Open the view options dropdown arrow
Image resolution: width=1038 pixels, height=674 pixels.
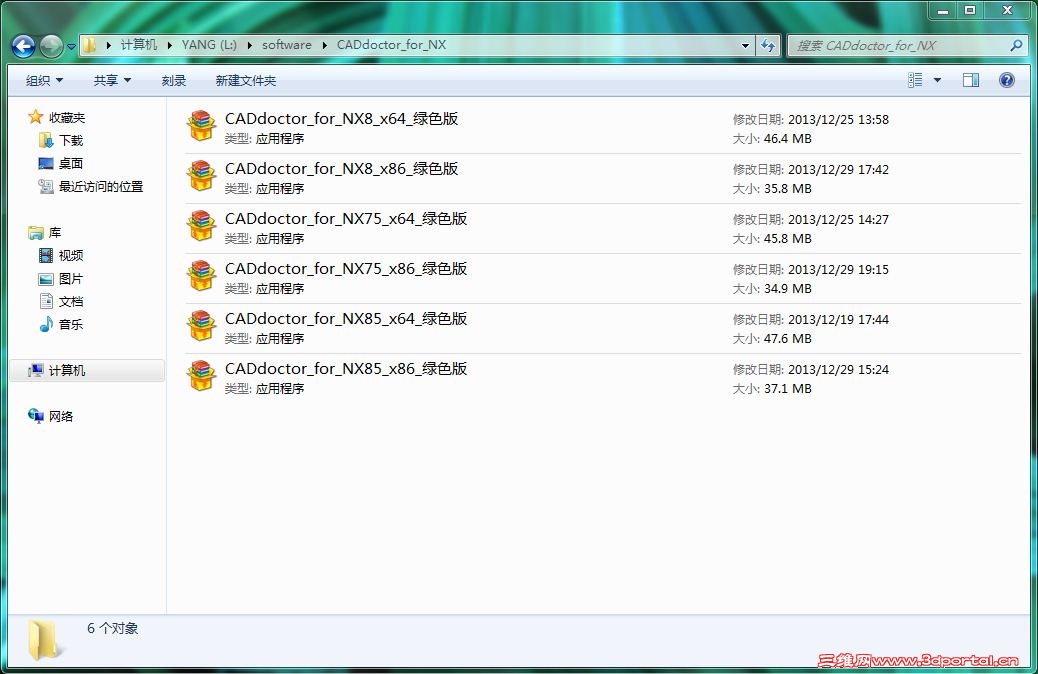(937, 80)
